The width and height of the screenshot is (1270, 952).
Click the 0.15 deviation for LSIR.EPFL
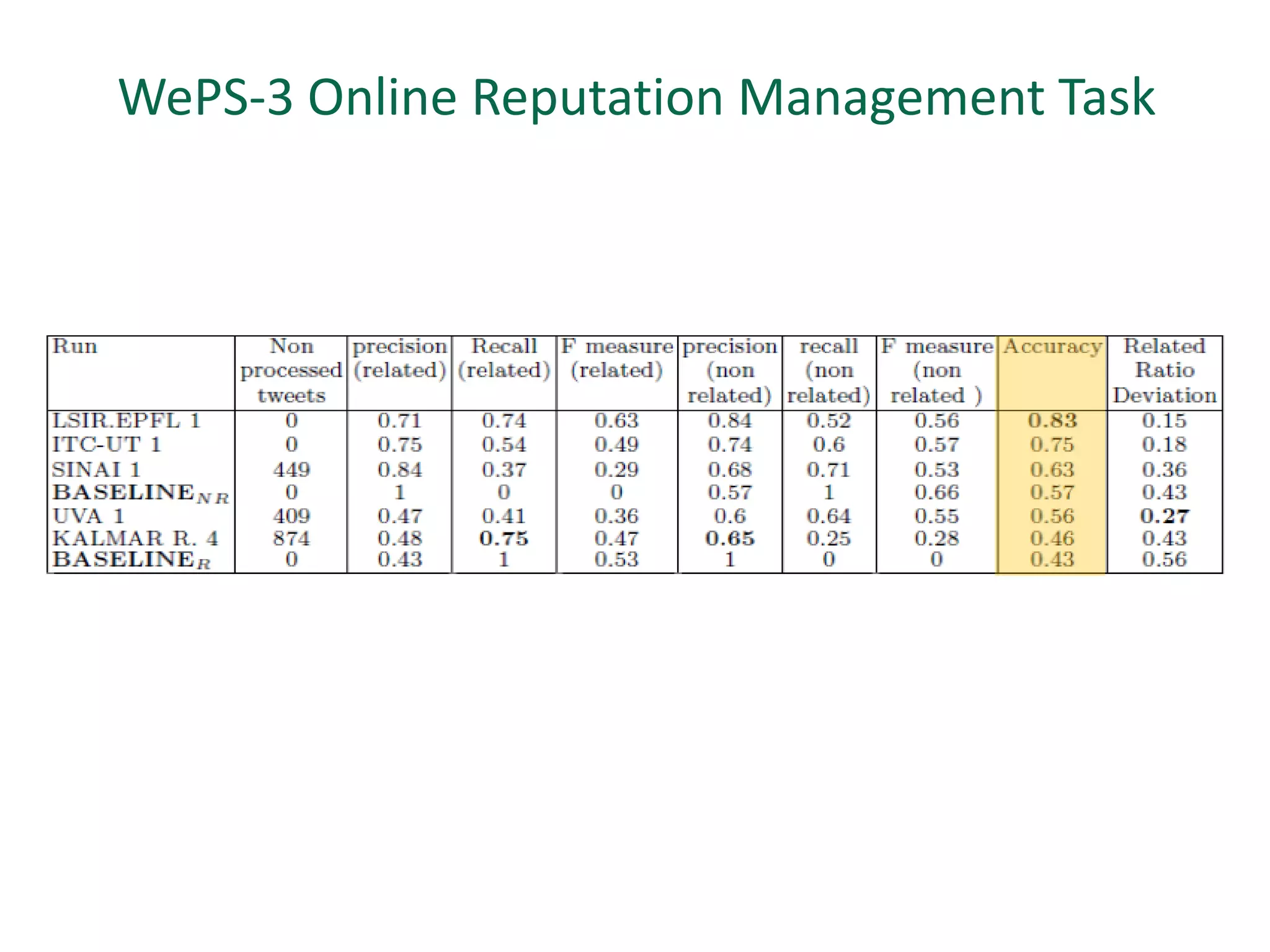point(1165,421)
